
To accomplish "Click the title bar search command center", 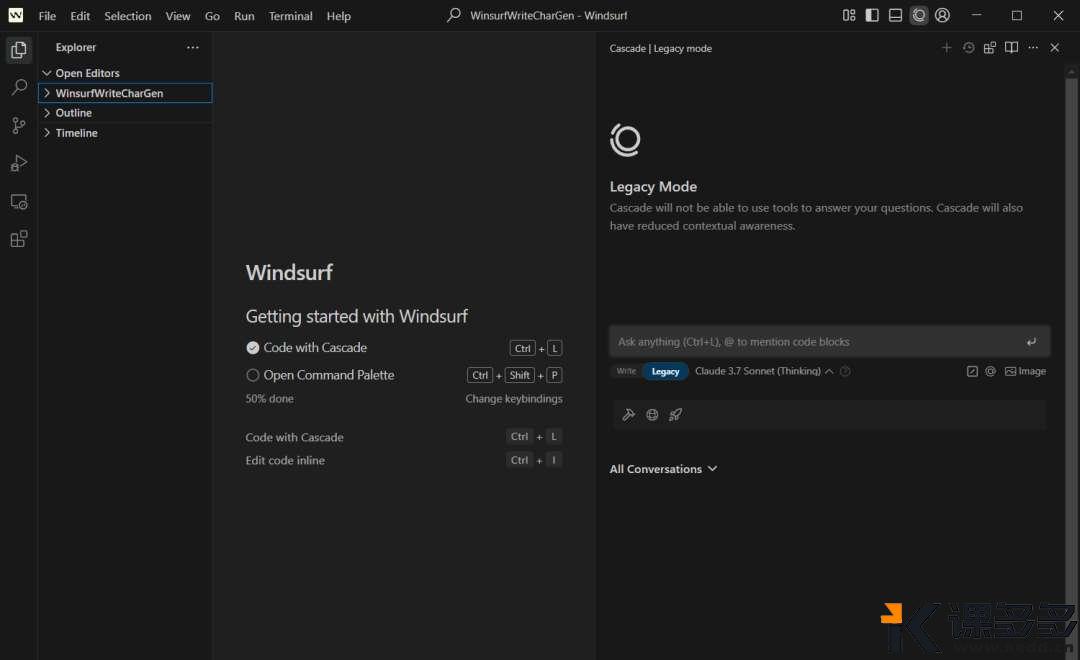I will [x=537, y=15].
